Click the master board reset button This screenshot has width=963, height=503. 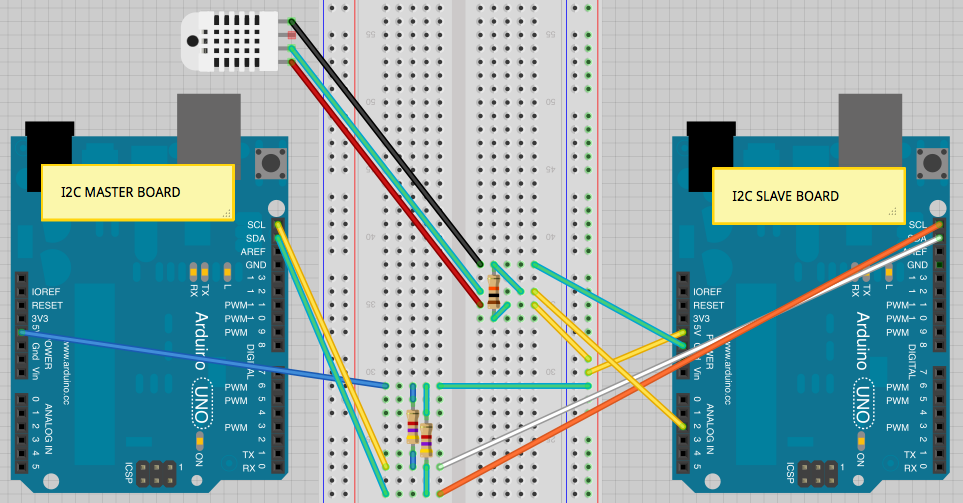[x=270, y=163]
